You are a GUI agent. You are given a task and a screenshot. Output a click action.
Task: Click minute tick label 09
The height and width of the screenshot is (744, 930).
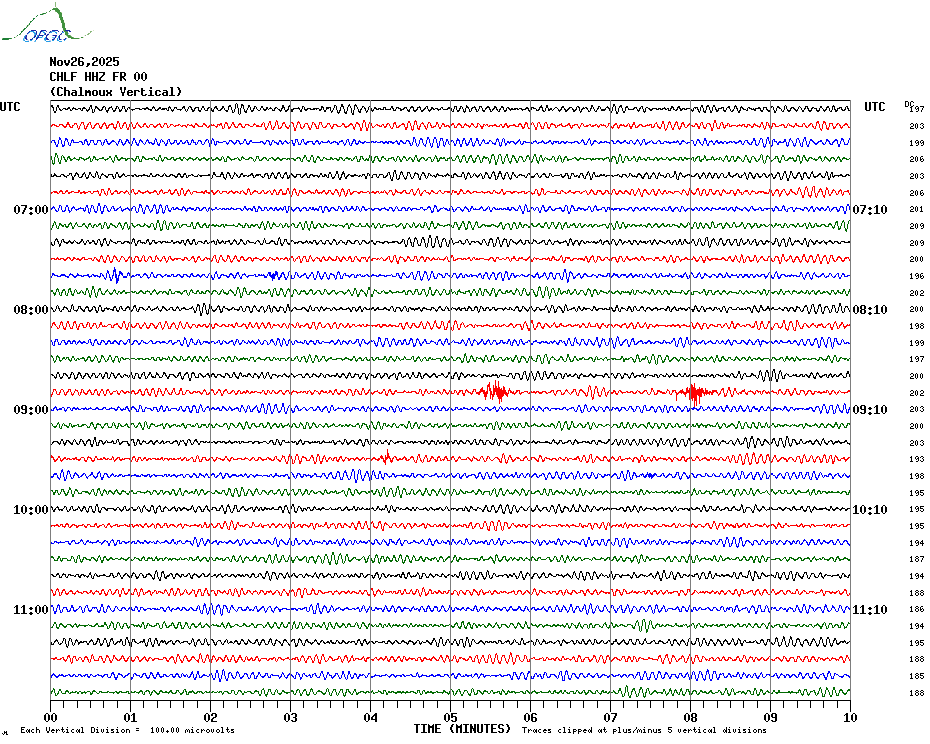(x=770, y=717)
